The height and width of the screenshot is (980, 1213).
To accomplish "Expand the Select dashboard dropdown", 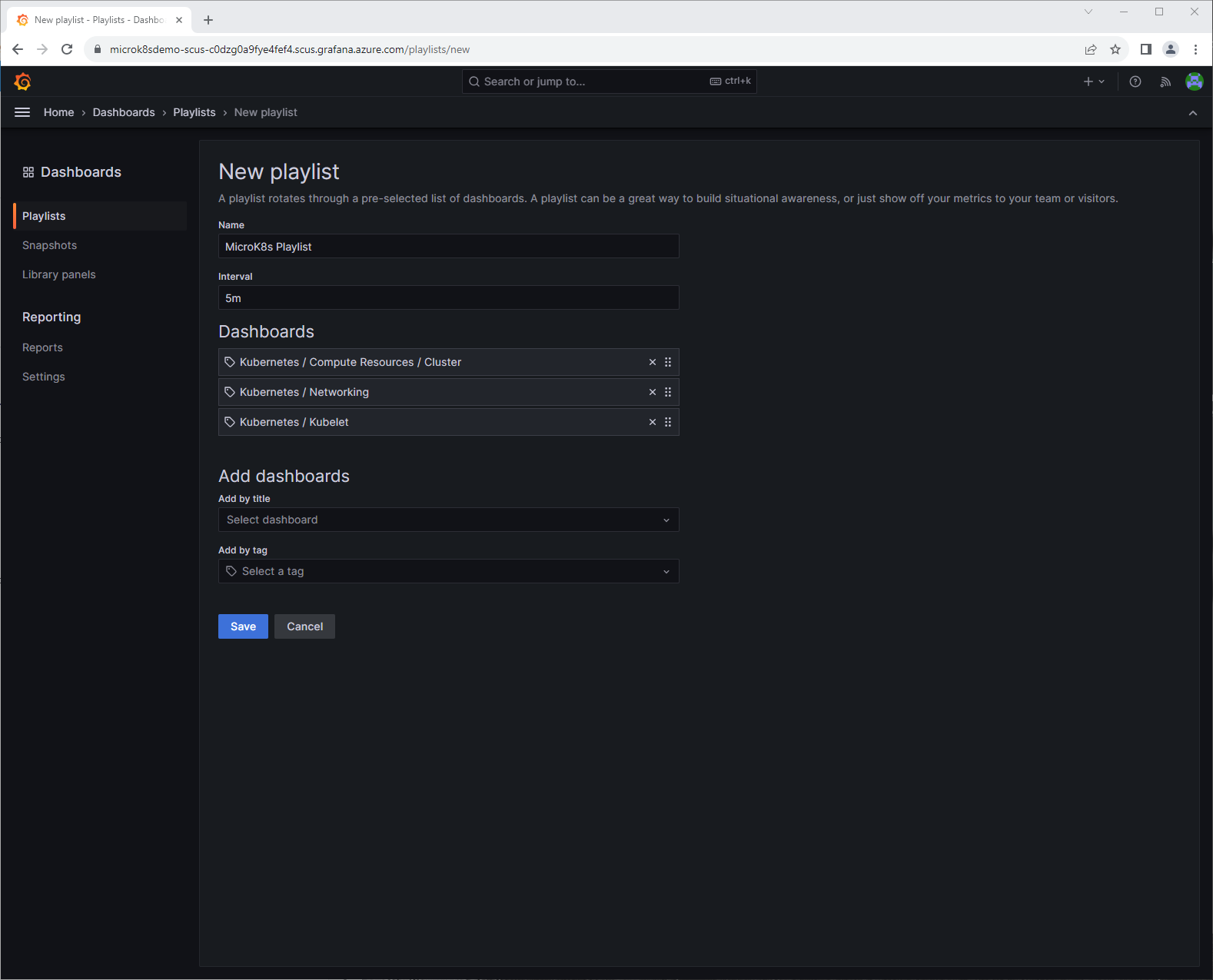I will [x=448, y=520].
